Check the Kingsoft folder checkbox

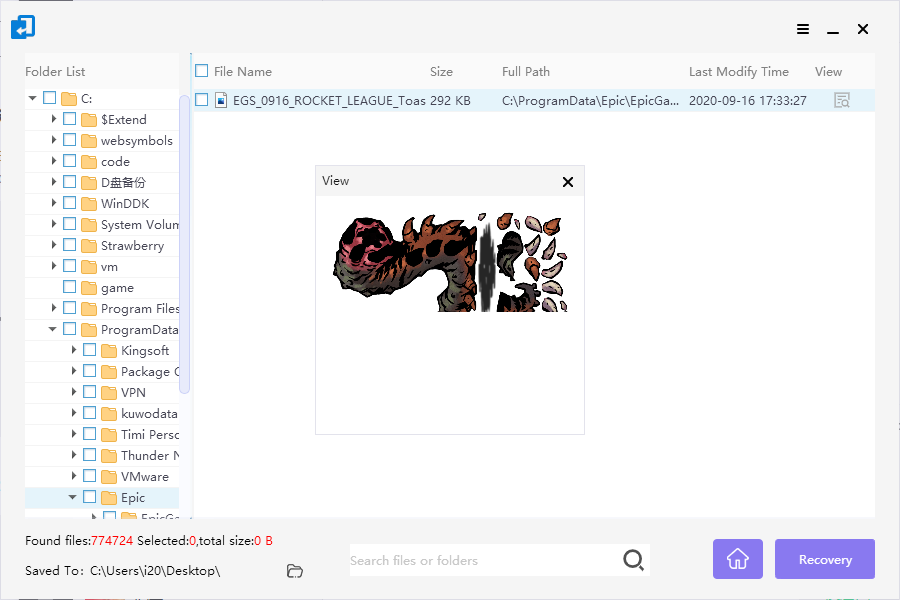(x=90, y=350)
